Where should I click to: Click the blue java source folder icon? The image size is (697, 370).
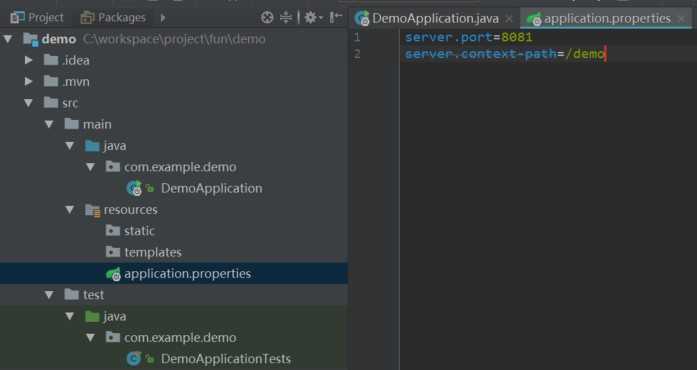[92, 146]
